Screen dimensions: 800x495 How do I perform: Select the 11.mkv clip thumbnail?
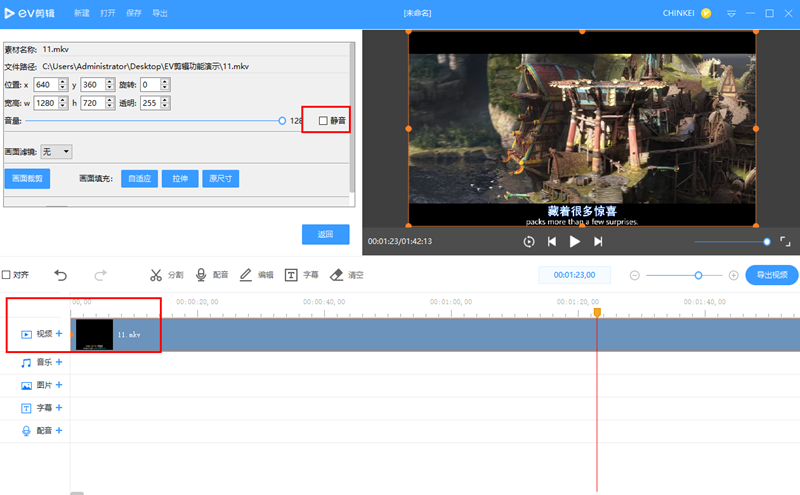[94, 335]
